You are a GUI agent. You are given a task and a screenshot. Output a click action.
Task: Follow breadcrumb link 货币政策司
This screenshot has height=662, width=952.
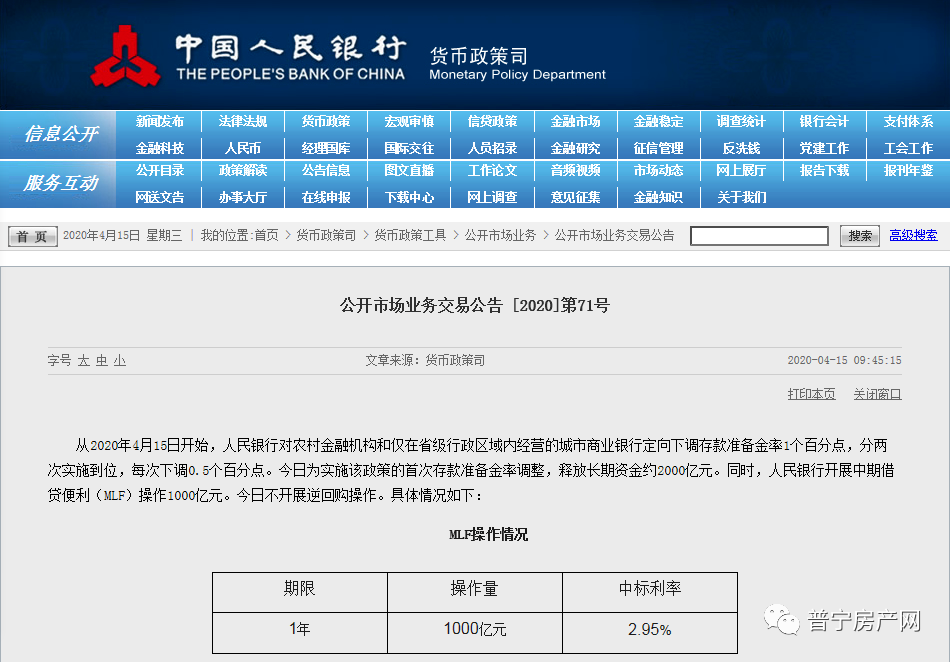(327, 236)
